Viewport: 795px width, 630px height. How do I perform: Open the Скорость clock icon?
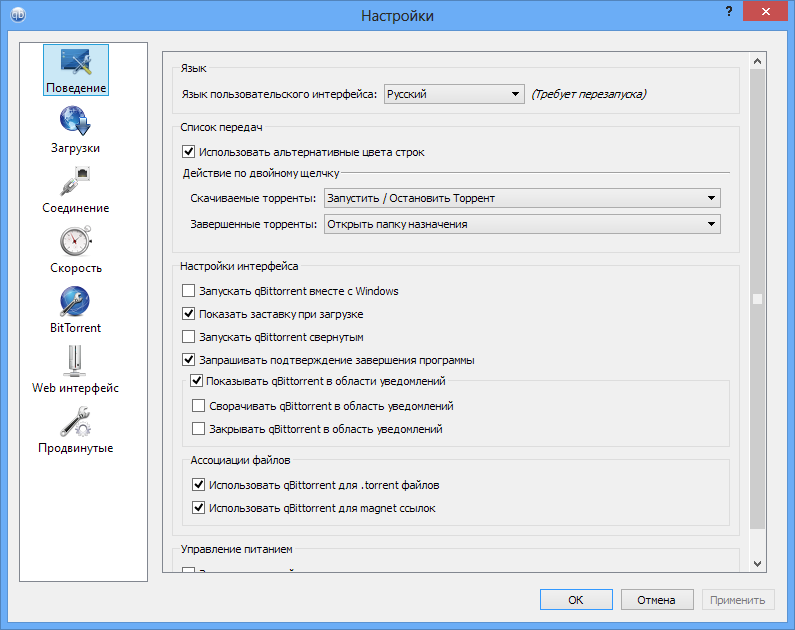click(x=75, y=241)
